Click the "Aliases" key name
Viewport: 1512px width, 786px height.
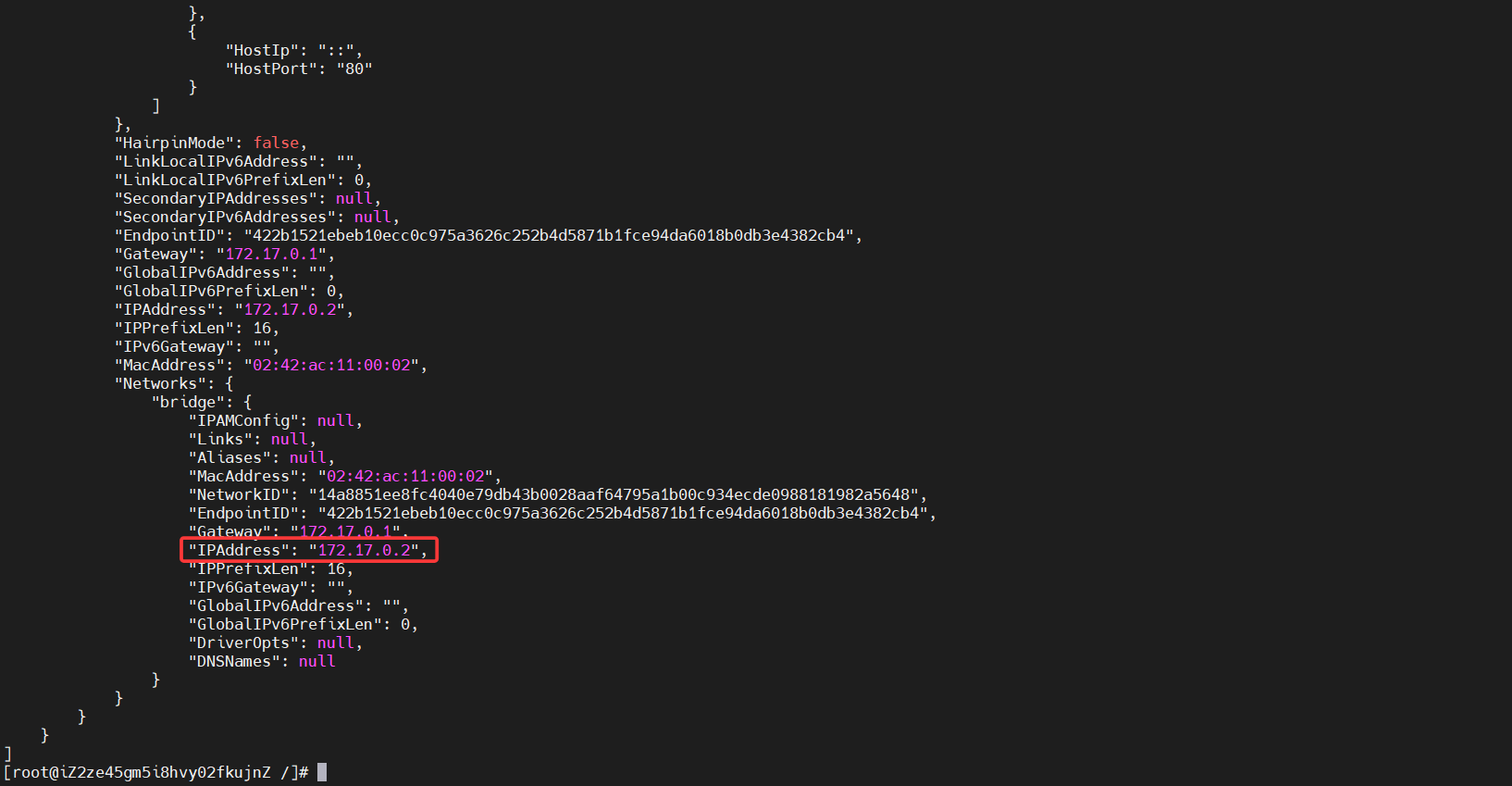[x=229, y=457]
